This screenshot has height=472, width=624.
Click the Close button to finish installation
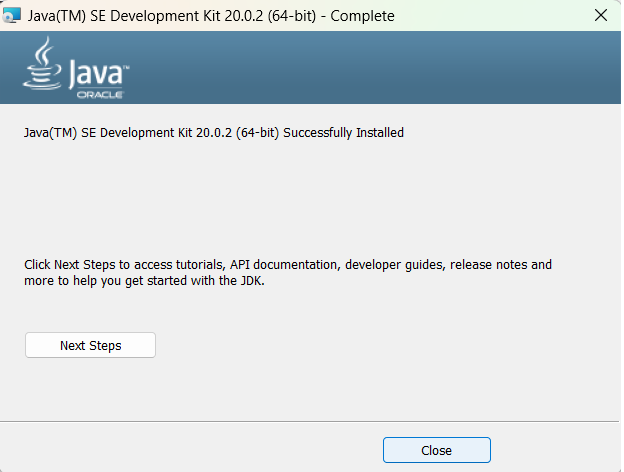[437, 450]
